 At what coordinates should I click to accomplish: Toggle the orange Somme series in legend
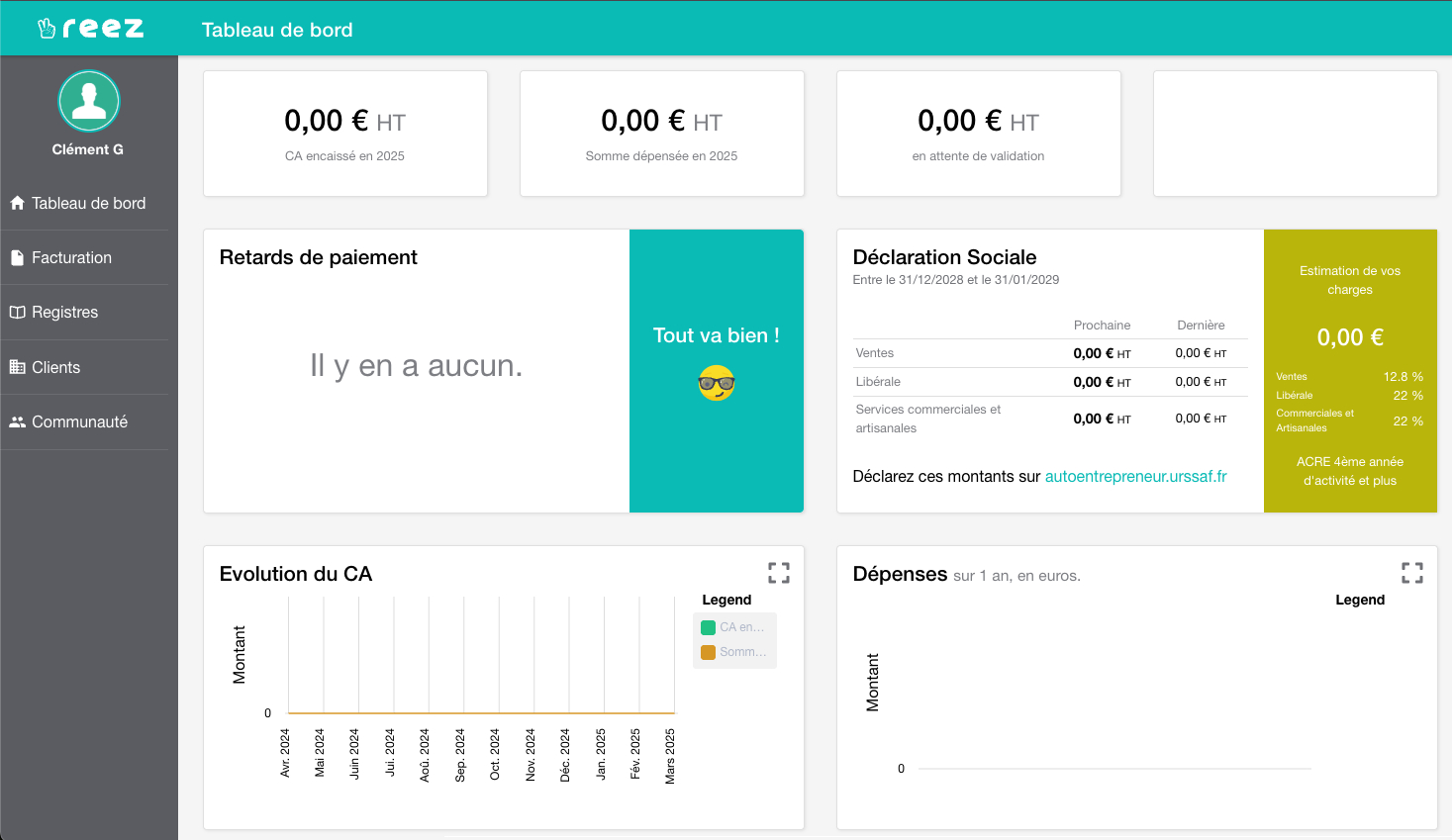(733, 652)
